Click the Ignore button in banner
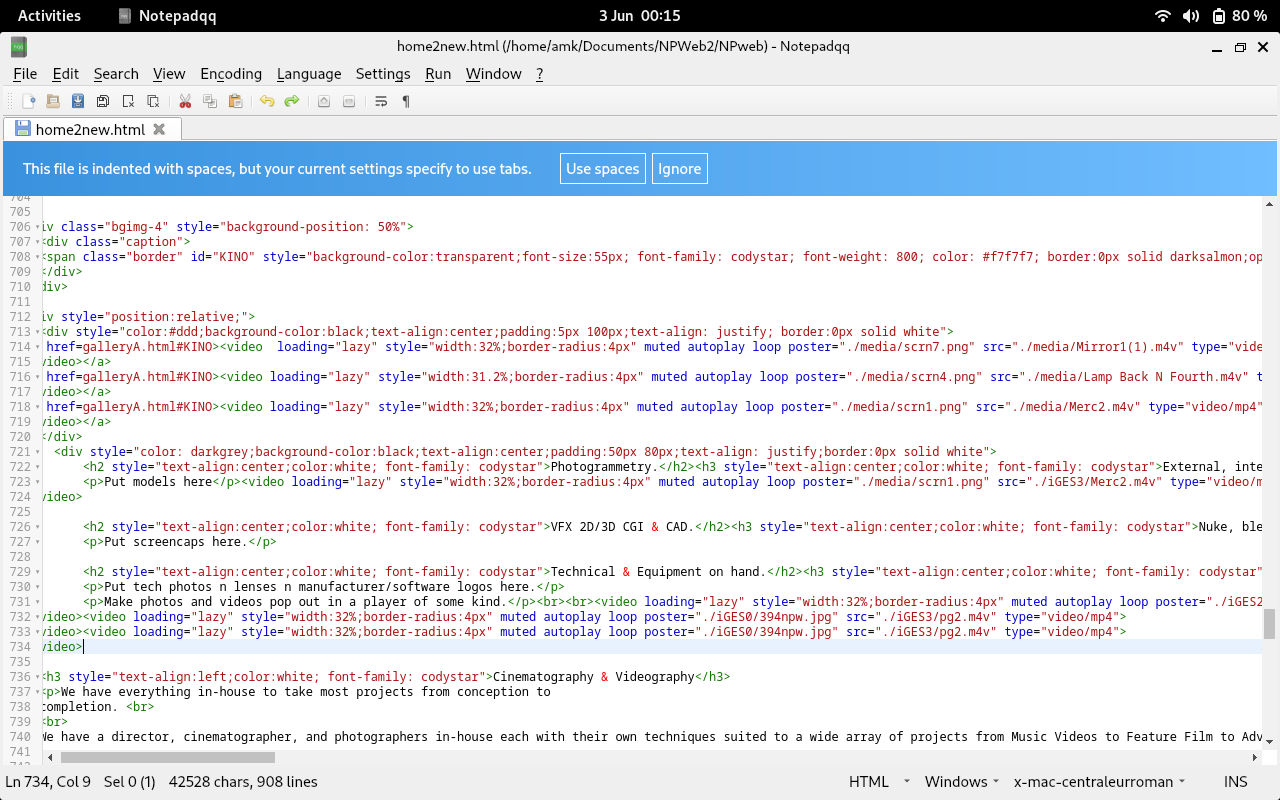Image resolution: width=1280 pixels, height=800 pixels. tap(679, 169)
